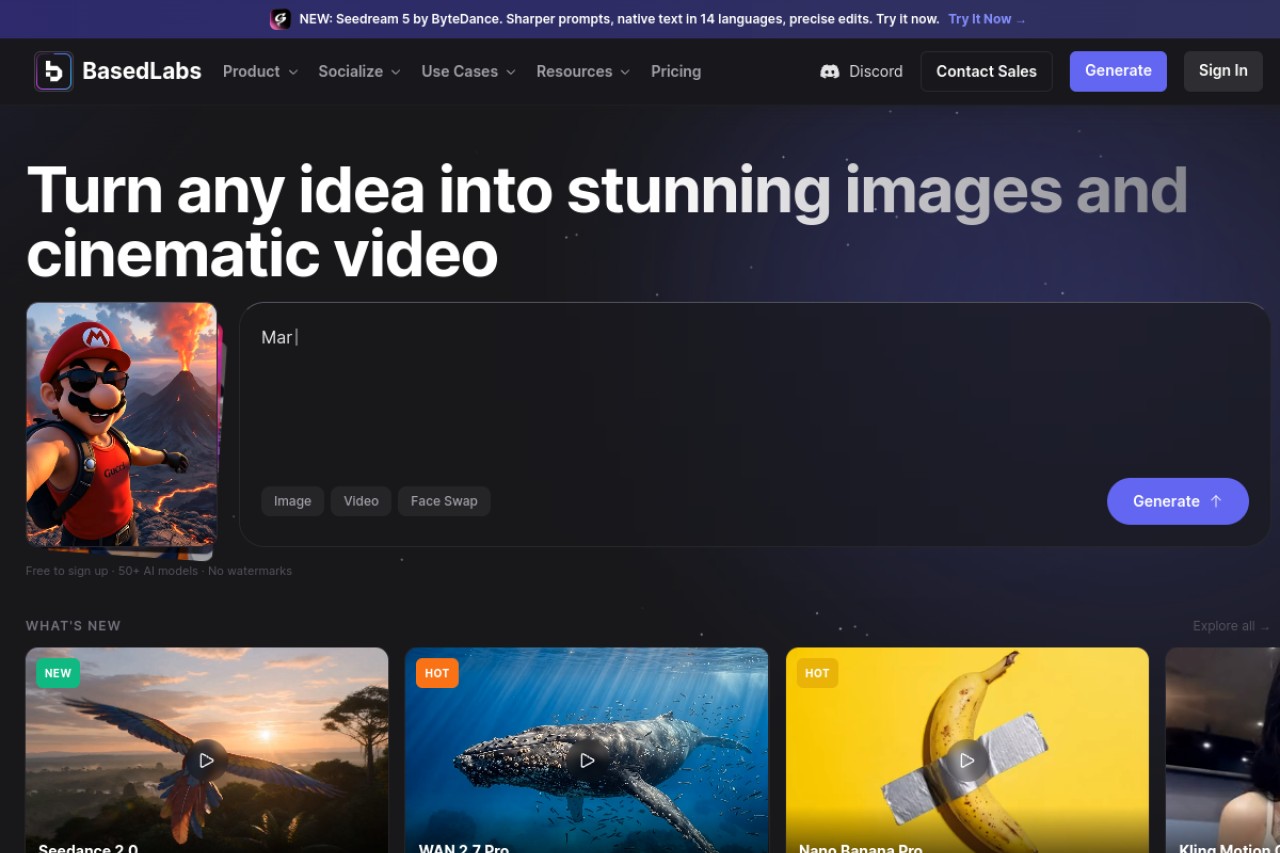
Task: Open the Kling Motion card thumbnail
Action: pos(1223,750)
